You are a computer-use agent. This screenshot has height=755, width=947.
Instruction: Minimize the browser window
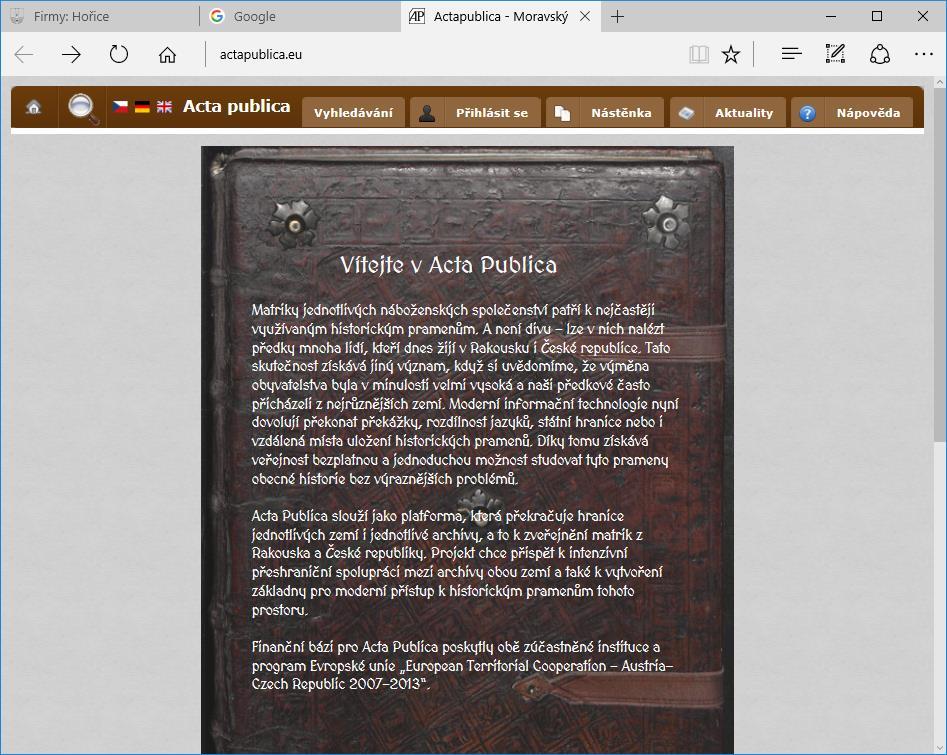coord(831,16)
